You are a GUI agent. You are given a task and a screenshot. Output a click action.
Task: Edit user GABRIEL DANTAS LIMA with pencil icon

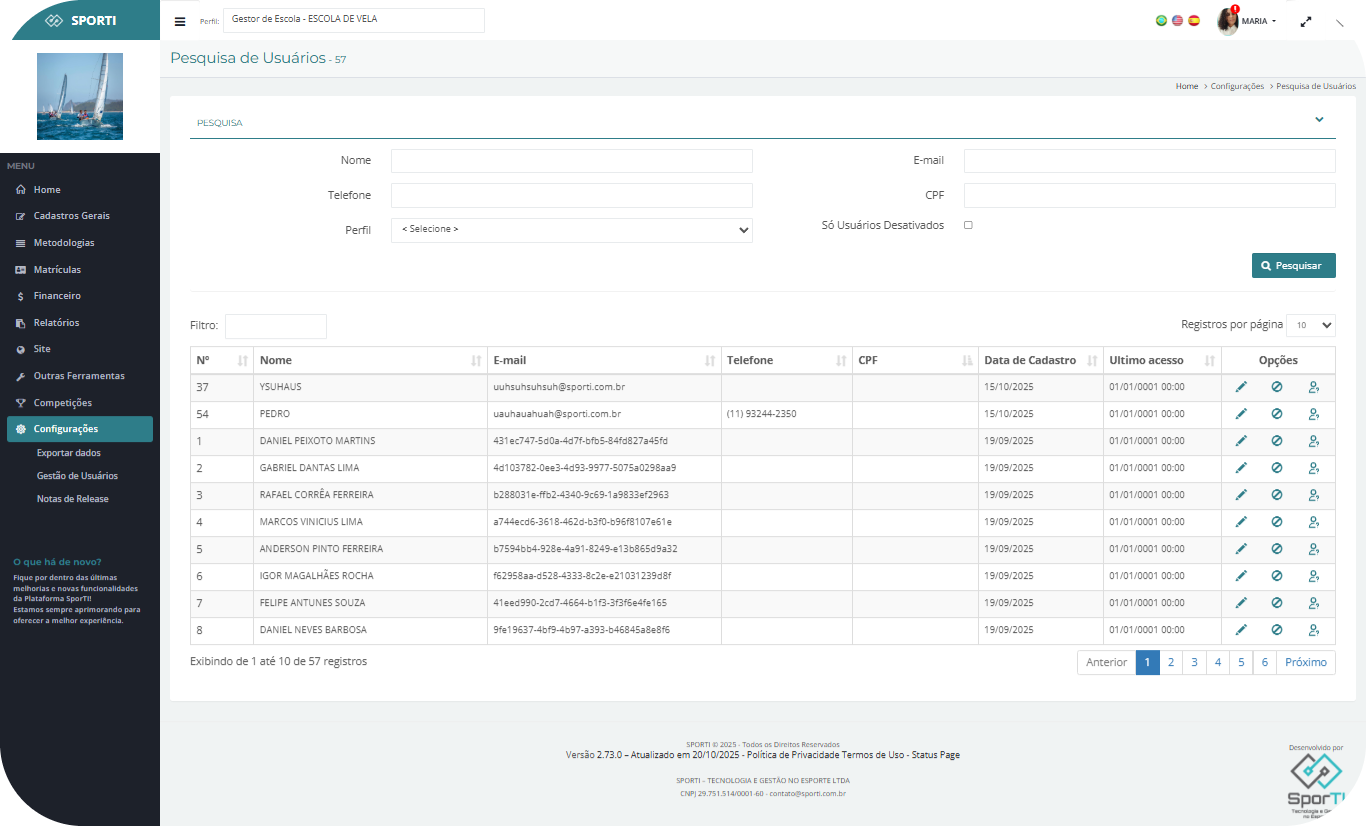1241,468
